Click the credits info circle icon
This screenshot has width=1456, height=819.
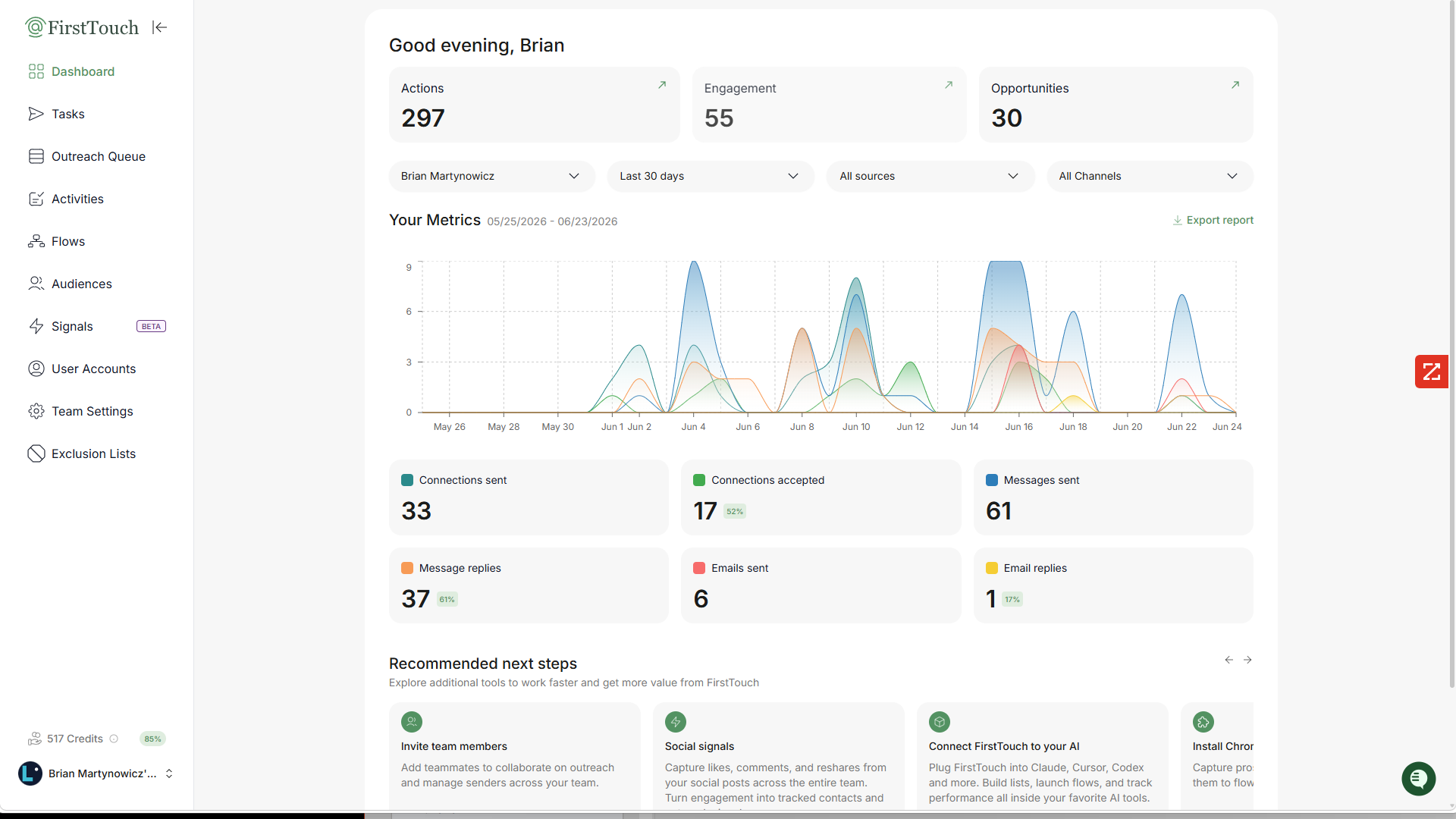tap(114, 739)
